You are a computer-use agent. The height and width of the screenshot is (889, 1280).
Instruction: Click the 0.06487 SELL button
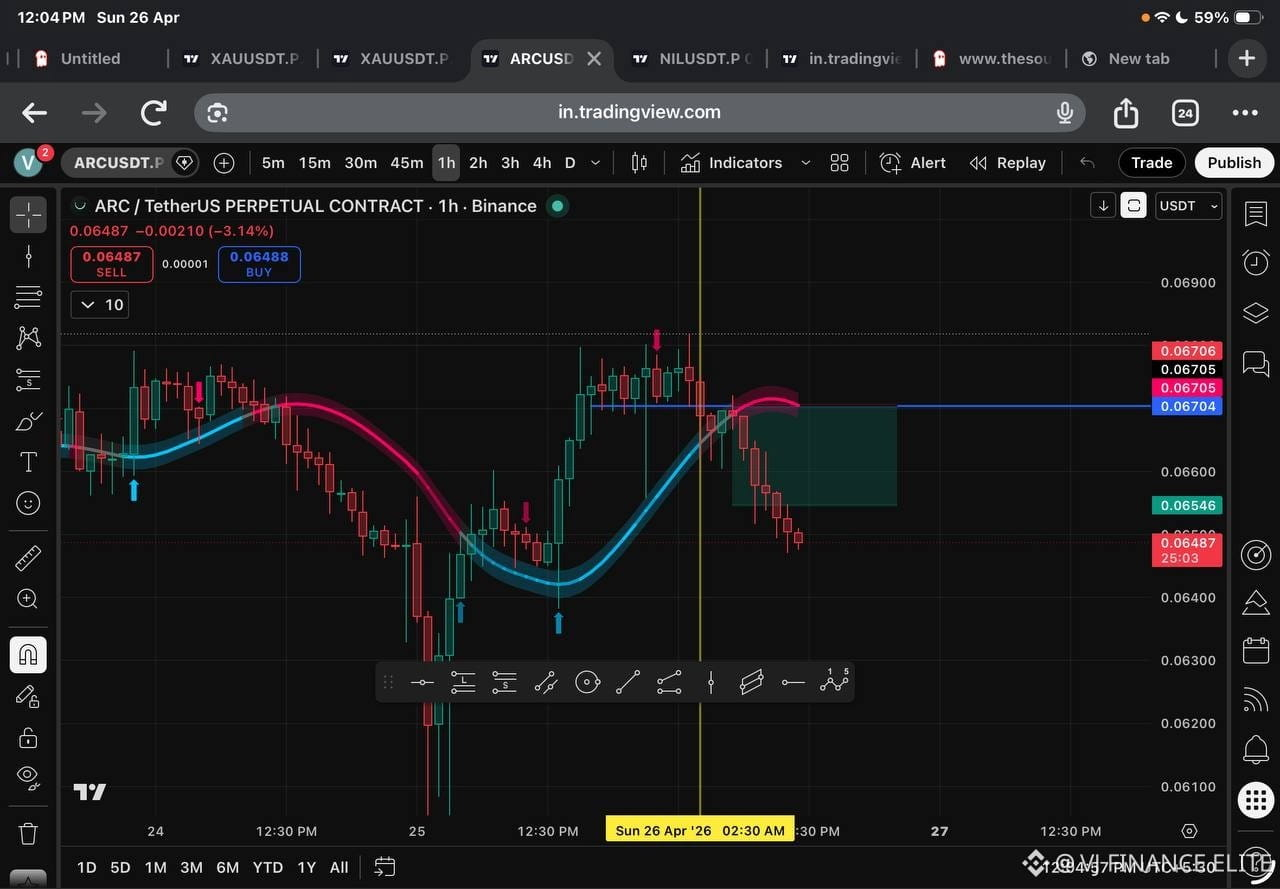tap(111, 264)
